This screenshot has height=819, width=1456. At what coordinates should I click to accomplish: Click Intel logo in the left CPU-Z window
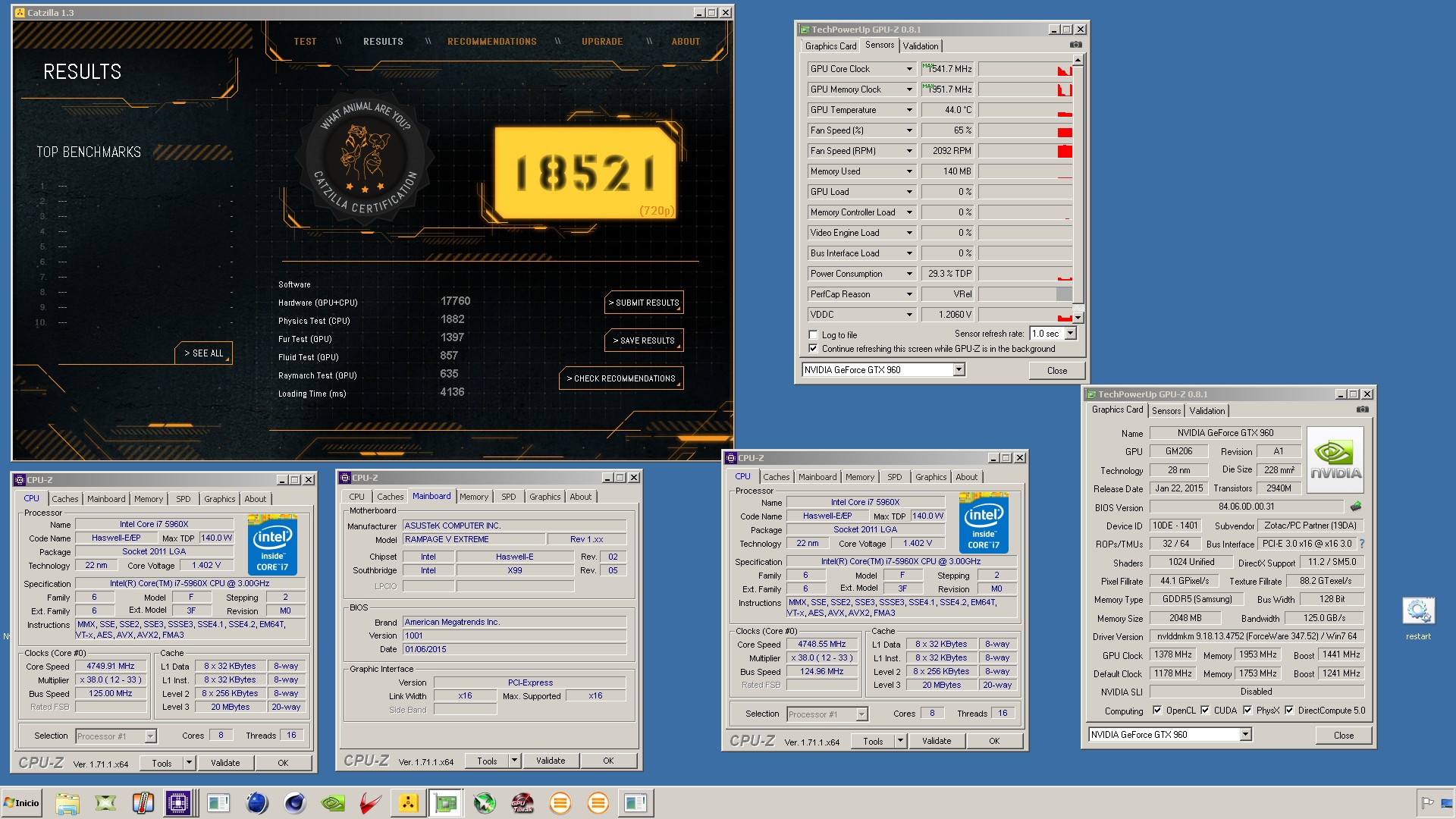tap(272, 544)
